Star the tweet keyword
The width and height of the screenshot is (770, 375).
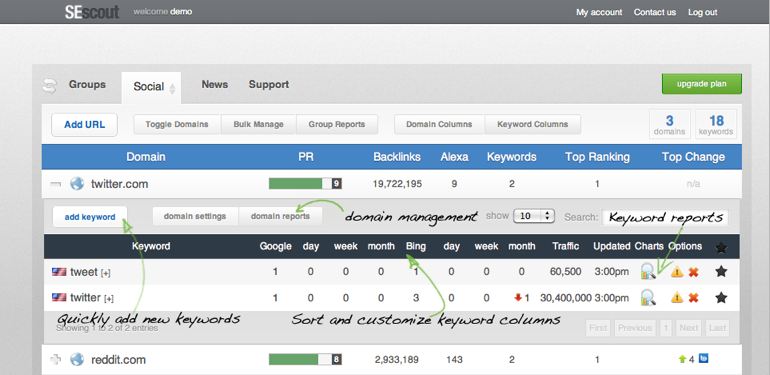coord(721,271)
